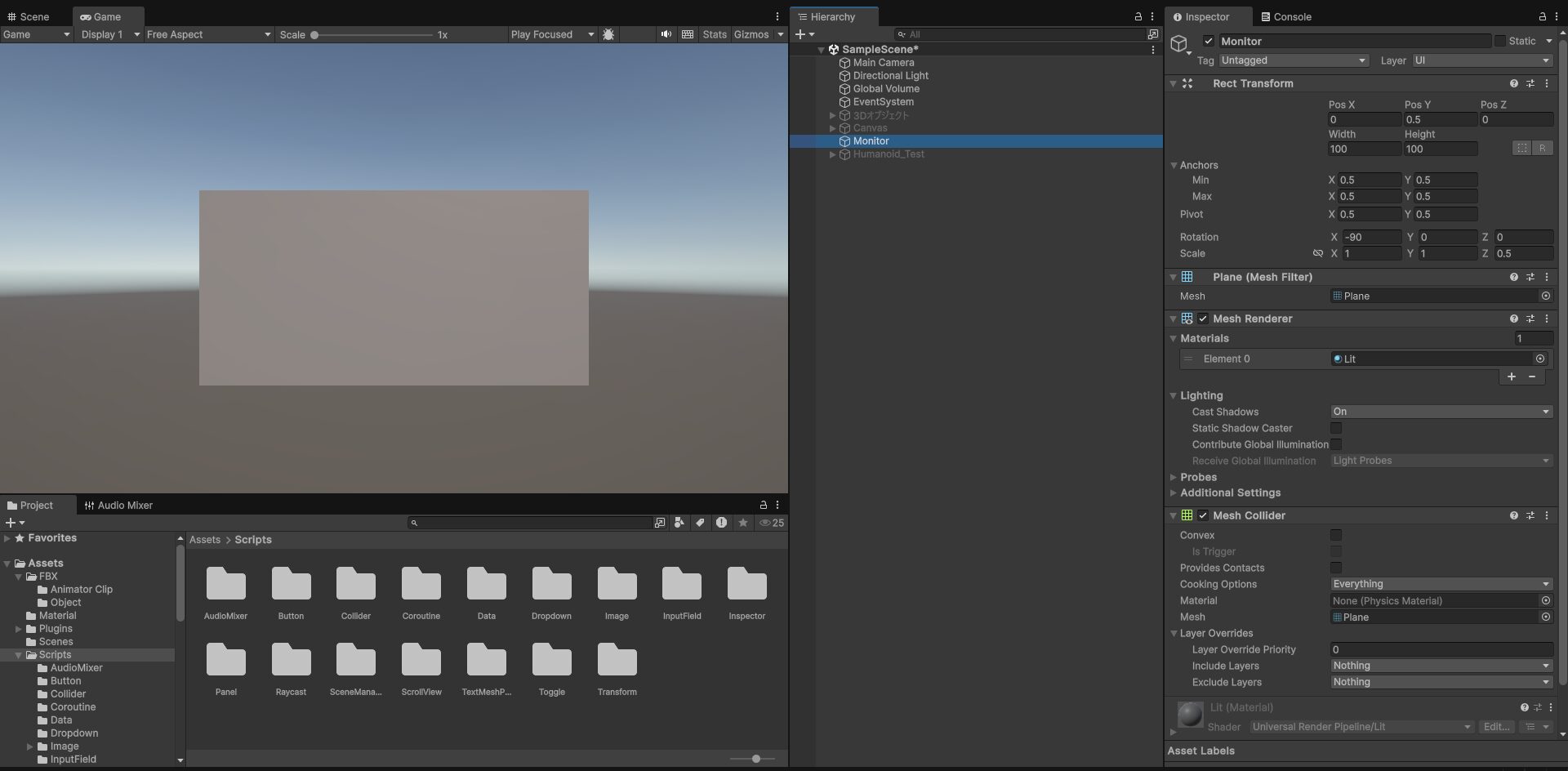Image resolution: width=1568 pixels, height=771 pixels.
Task: Disable the Mesh Collider component checkbox
Action: click(x=1204, y=515)
